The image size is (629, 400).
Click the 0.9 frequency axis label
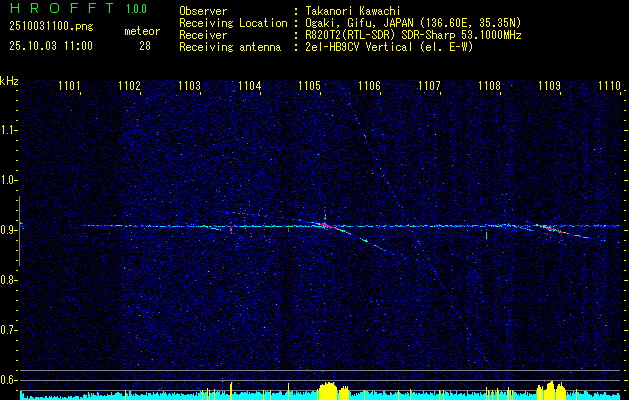(7, 230)
